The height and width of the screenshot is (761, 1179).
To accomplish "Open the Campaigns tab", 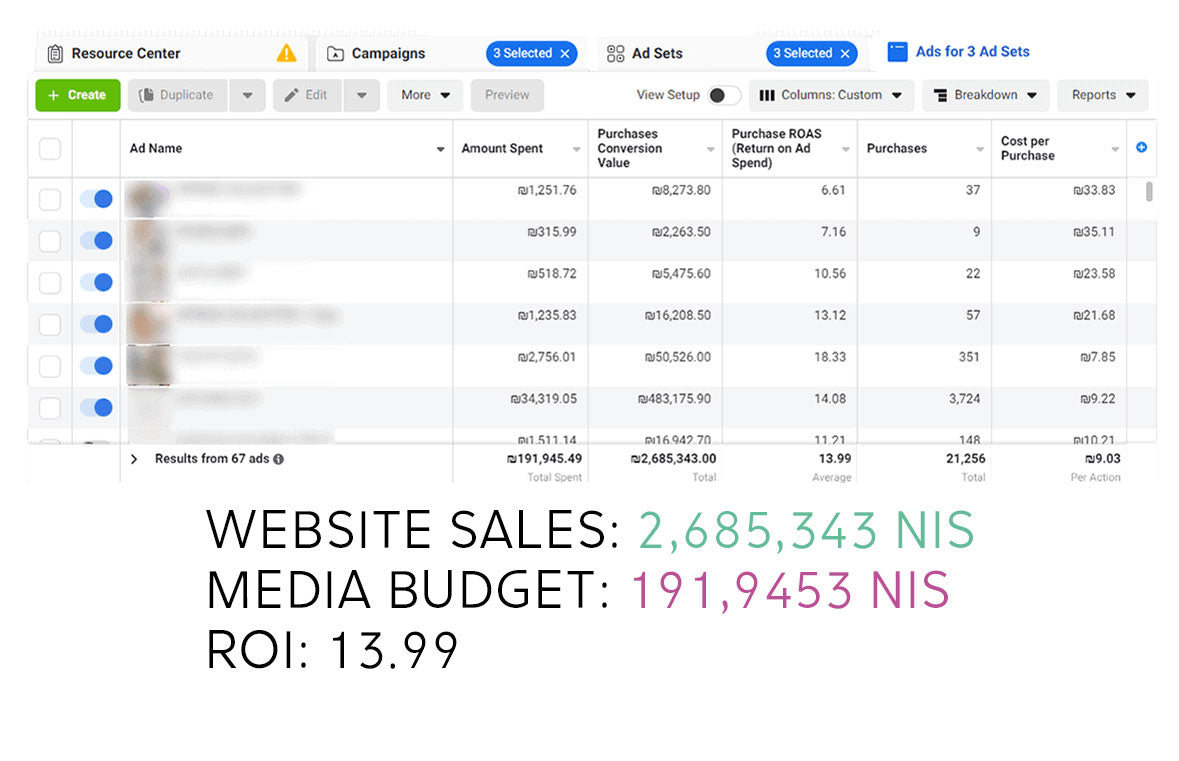I will click(x=388, y=54).
